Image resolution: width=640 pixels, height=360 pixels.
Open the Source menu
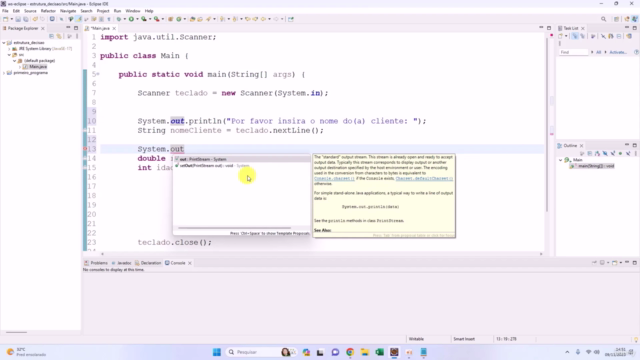30,11
